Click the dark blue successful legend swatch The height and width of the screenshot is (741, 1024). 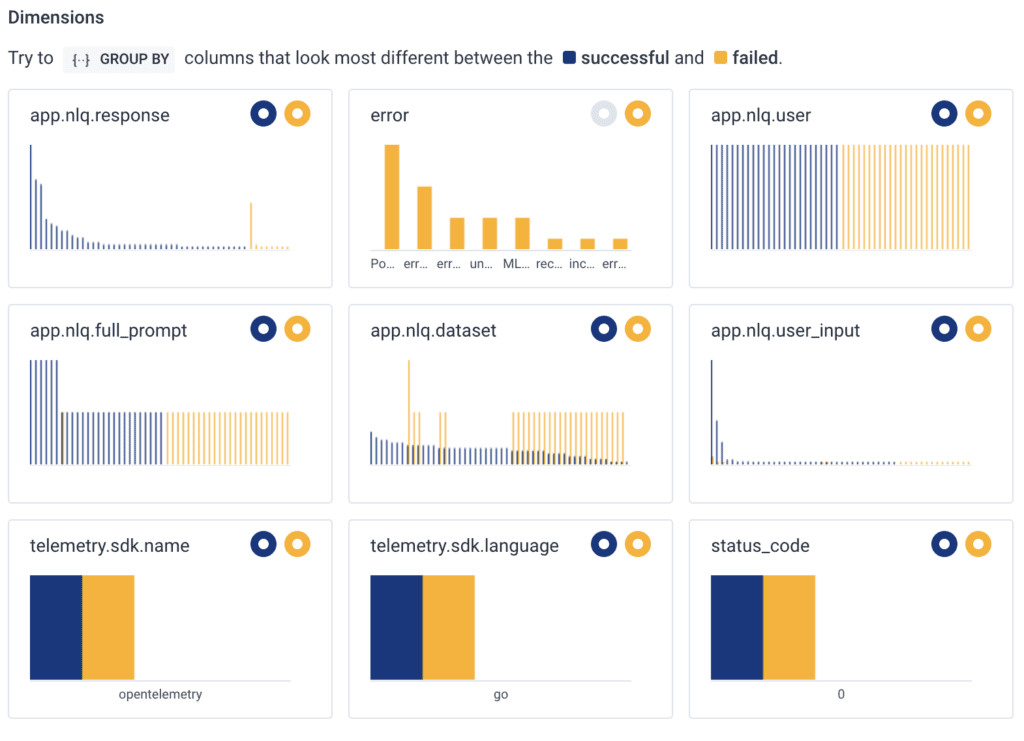coord(569,58)
